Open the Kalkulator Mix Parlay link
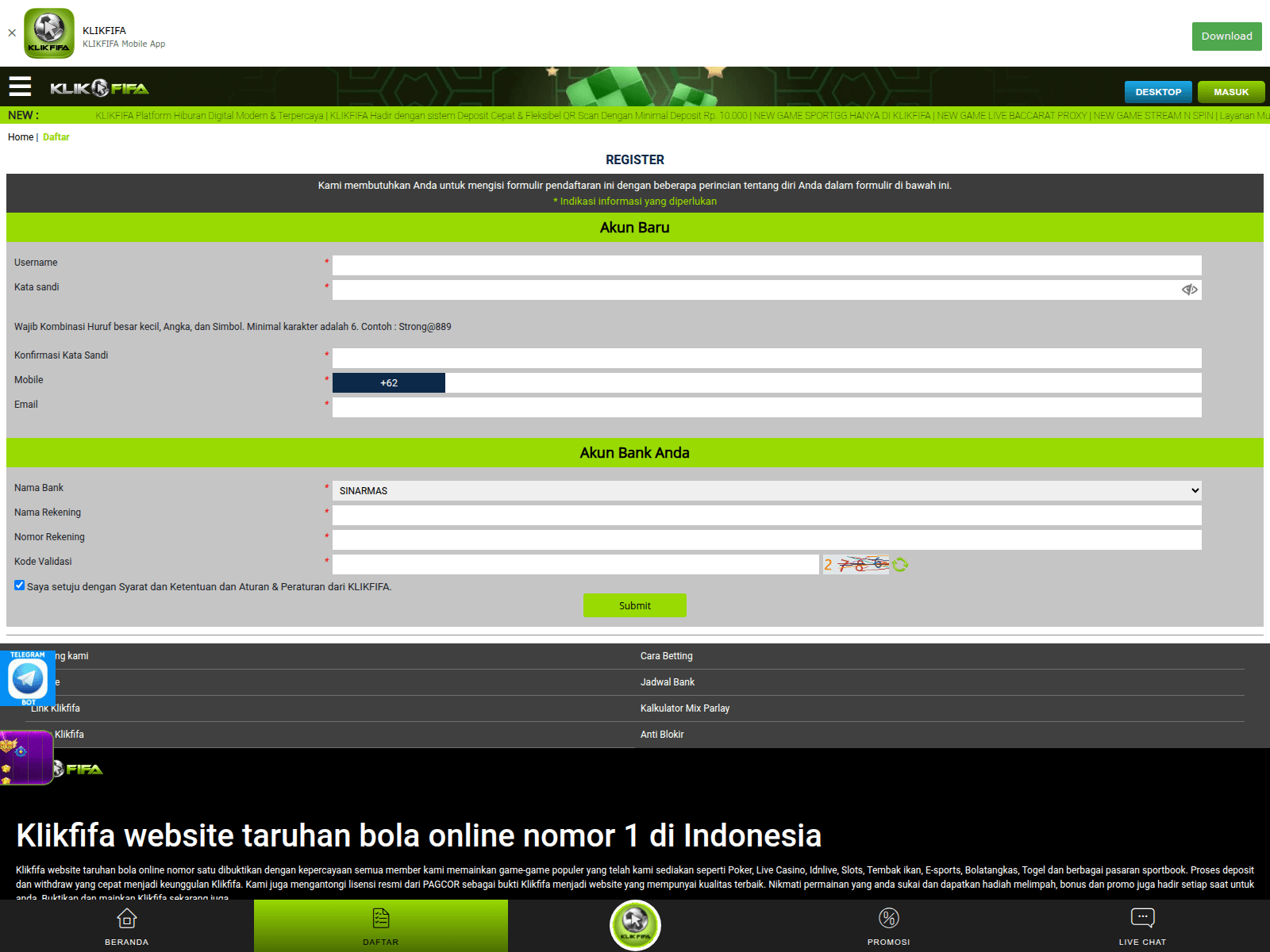The image size is (1270, 952). [685, 708]
